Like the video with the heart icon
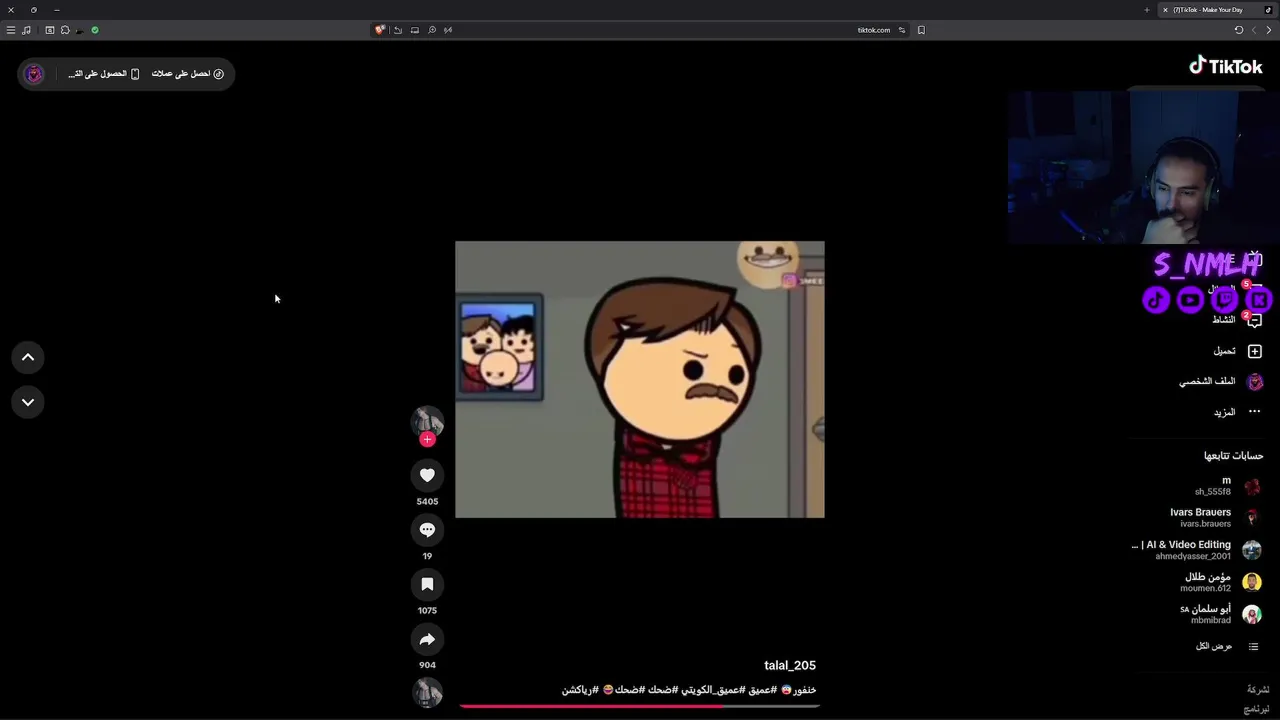1280x720 pixels. tap(427, 475)
